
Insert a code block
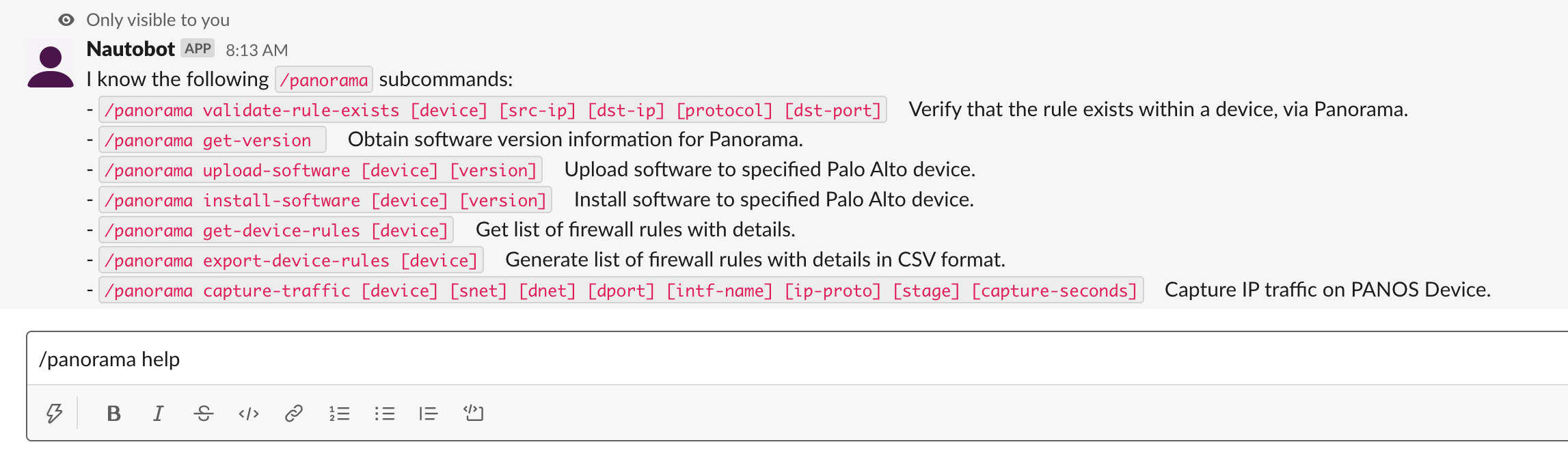coord(473,413)
